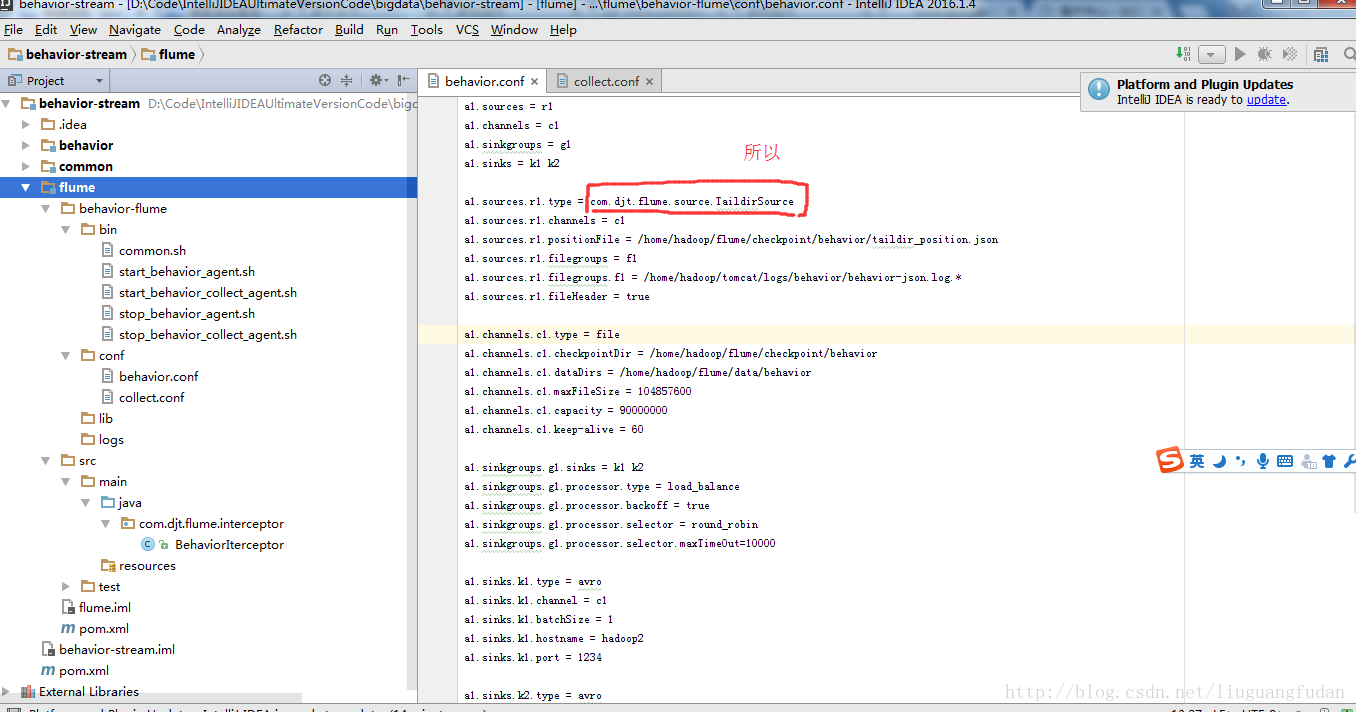The image size is (1356, 712).
Task: Close the collect.conf editor tab
Action: pos(649,82)
